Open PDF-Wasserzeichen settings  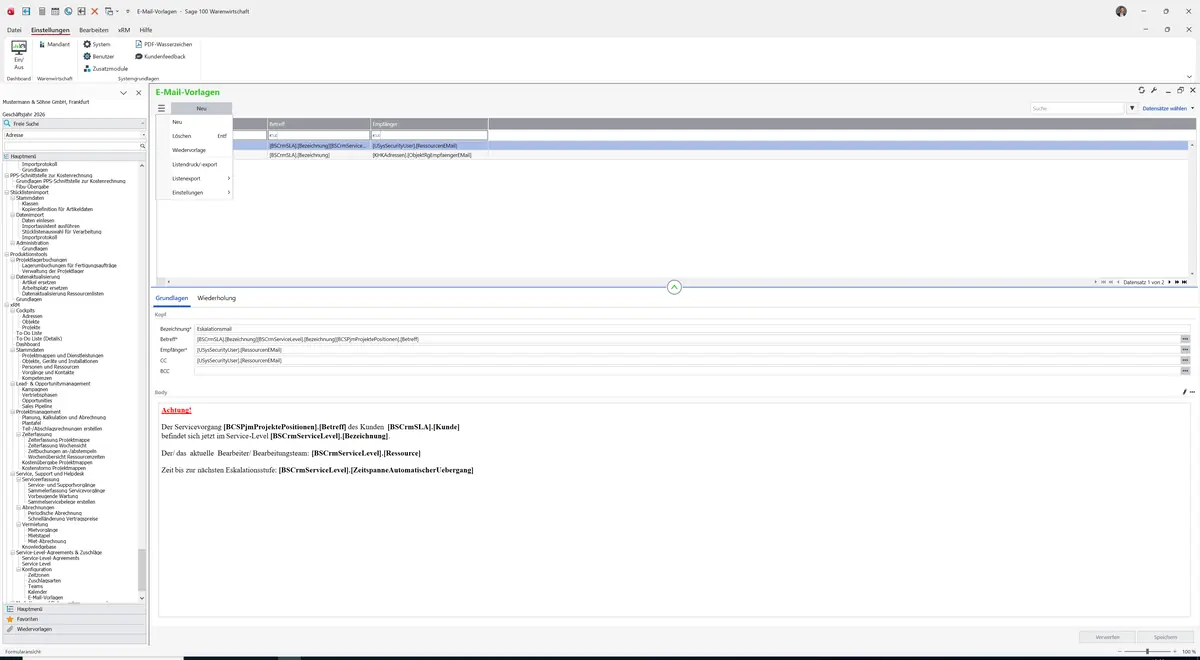tap(163, 44)
